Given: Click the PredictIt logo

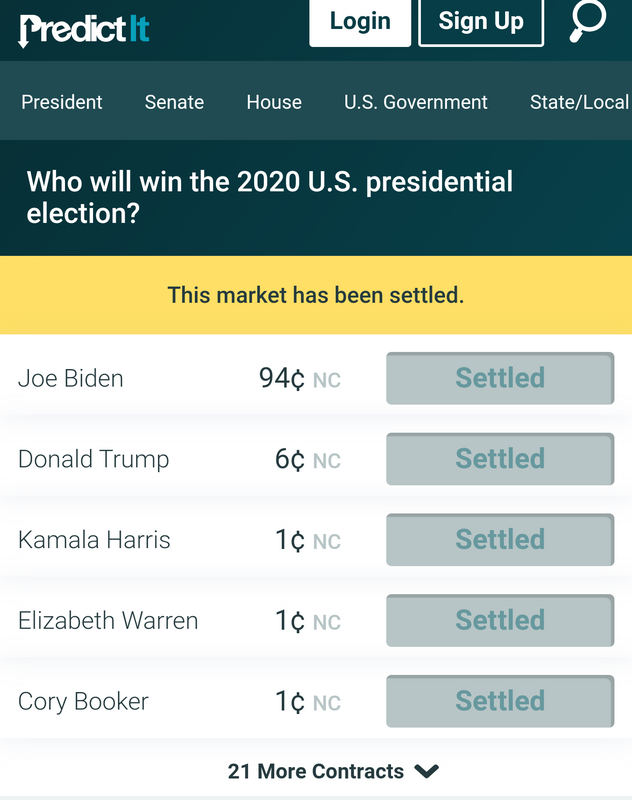Looking at the screenshot, I should (x=84, y=30).
